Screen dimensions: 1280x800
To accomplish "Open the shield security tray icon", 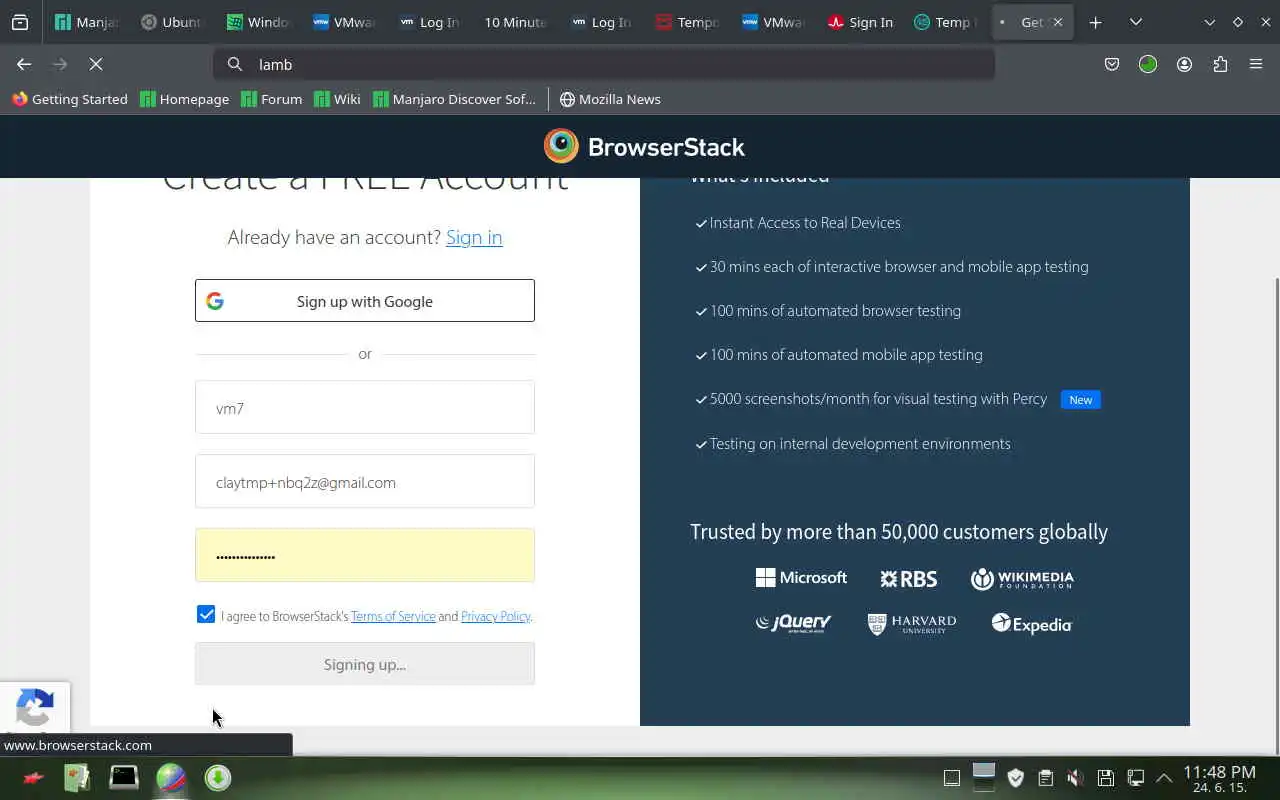I will click(x=1016, y=777).
